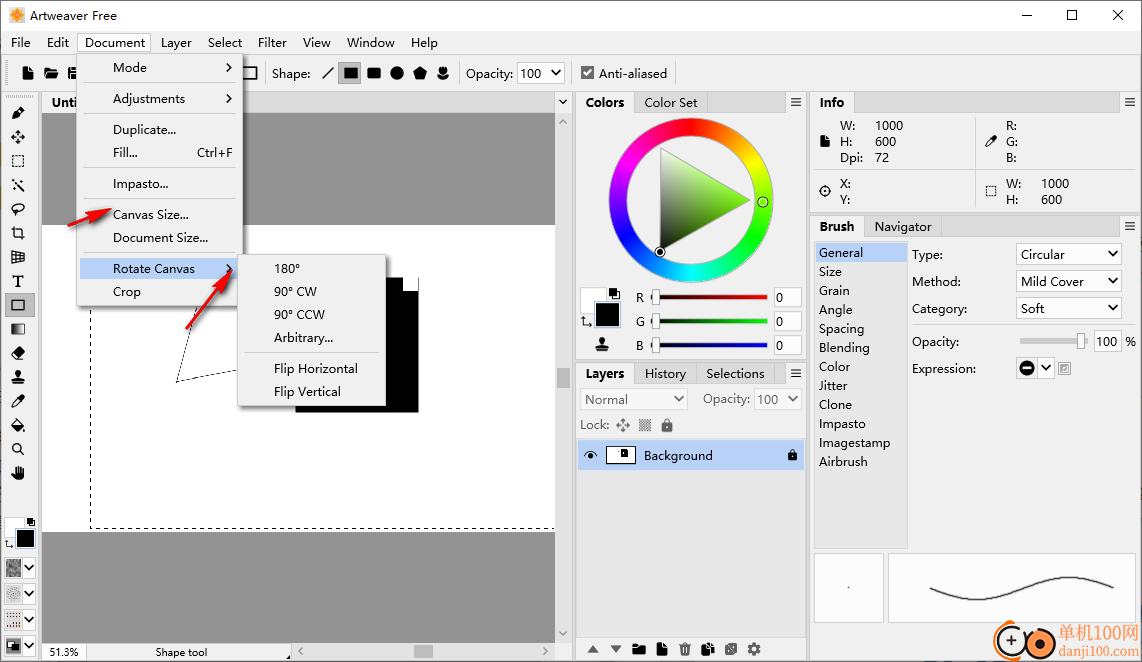Toggle the Anti-aliased checkbox
1142x662 pixels.
click(x=588, y=74)
